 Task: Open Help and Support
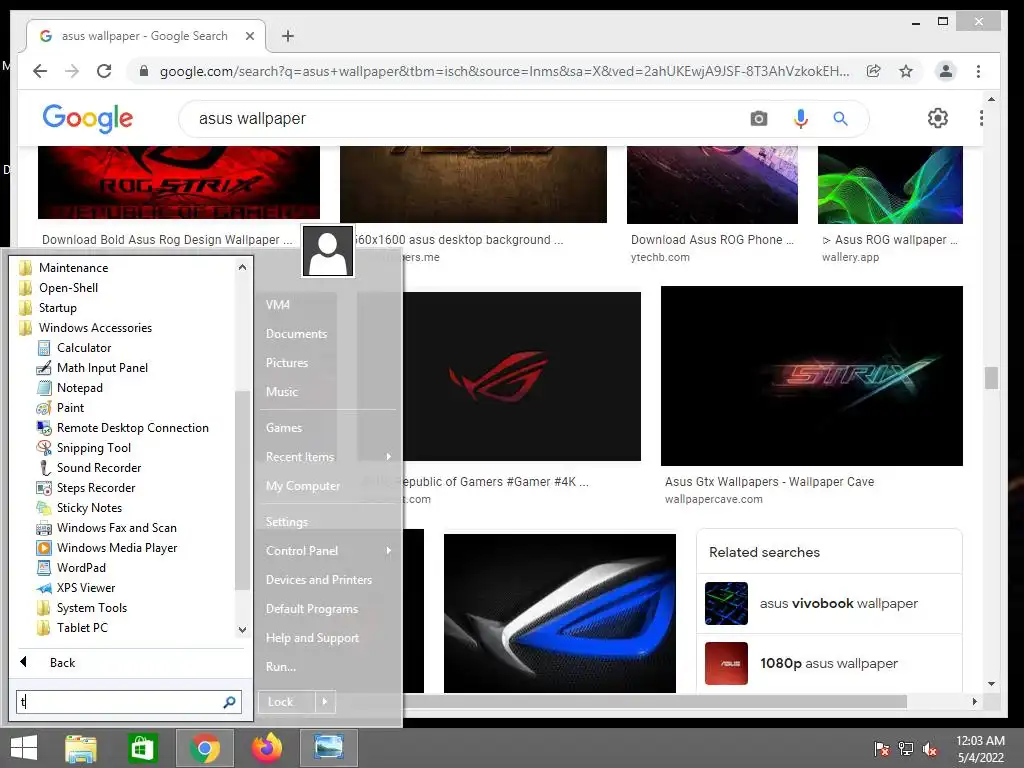click(x=312, y=638)
